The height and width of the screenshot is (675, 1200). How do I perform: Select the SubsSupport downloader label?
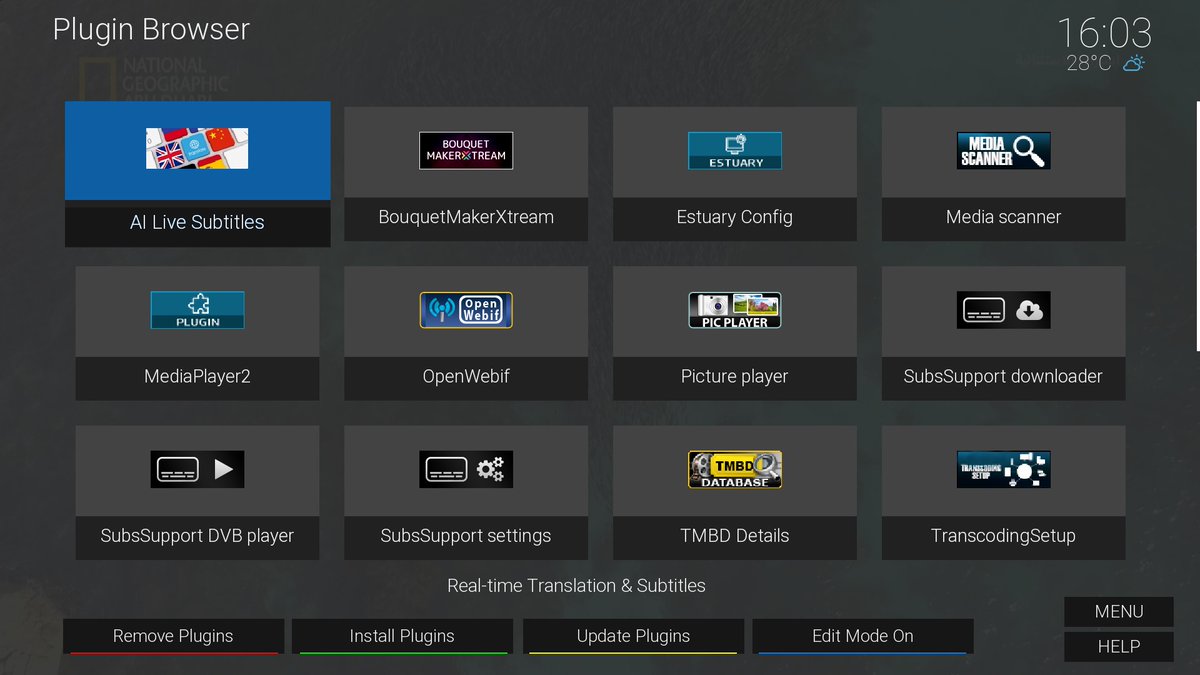click(x=1003, y=376)
